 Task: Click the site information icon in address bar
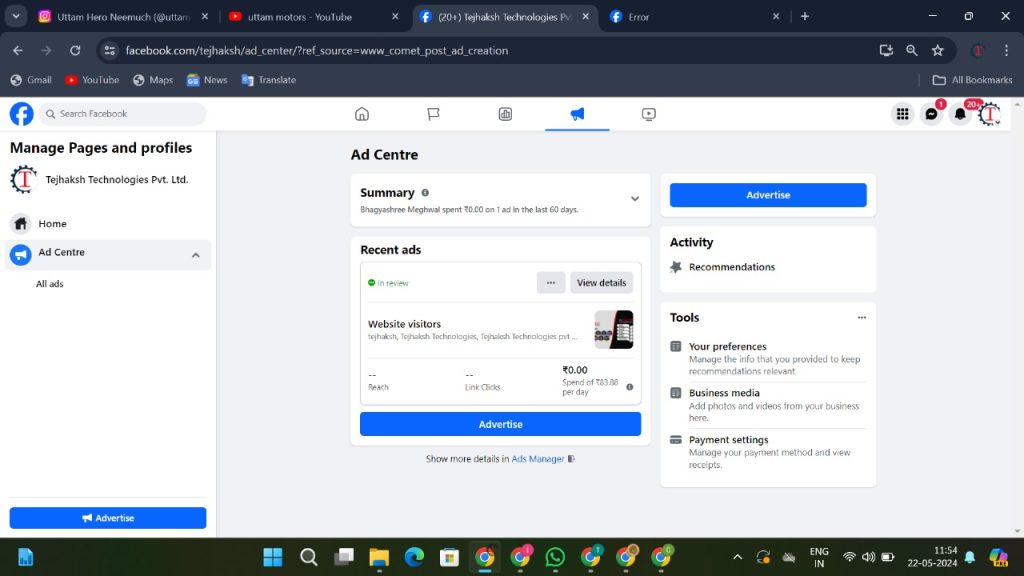point(110,50)
